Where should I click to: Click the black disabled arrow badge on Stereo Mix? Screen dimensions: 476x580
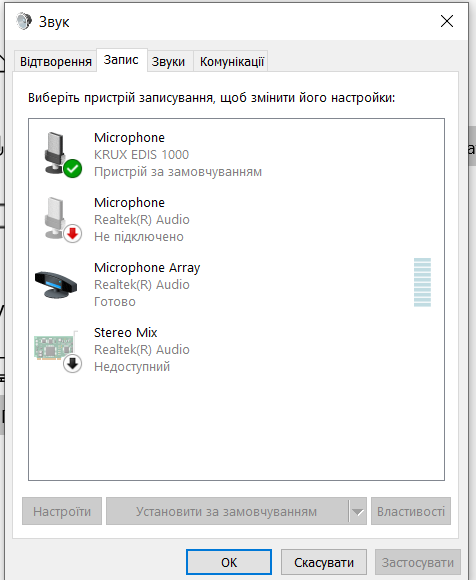point(72,364)
